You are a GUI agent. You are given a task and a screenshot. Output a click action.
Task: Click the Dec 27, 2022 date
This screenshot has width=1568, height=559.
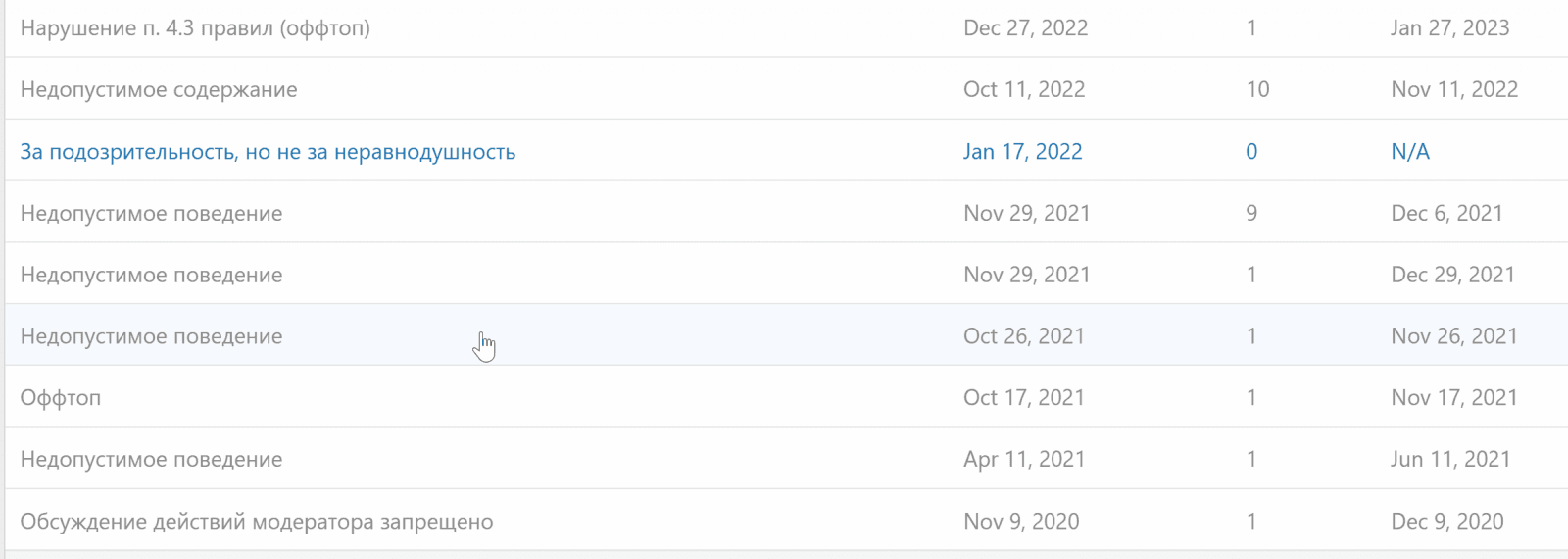pos(1025,28)
